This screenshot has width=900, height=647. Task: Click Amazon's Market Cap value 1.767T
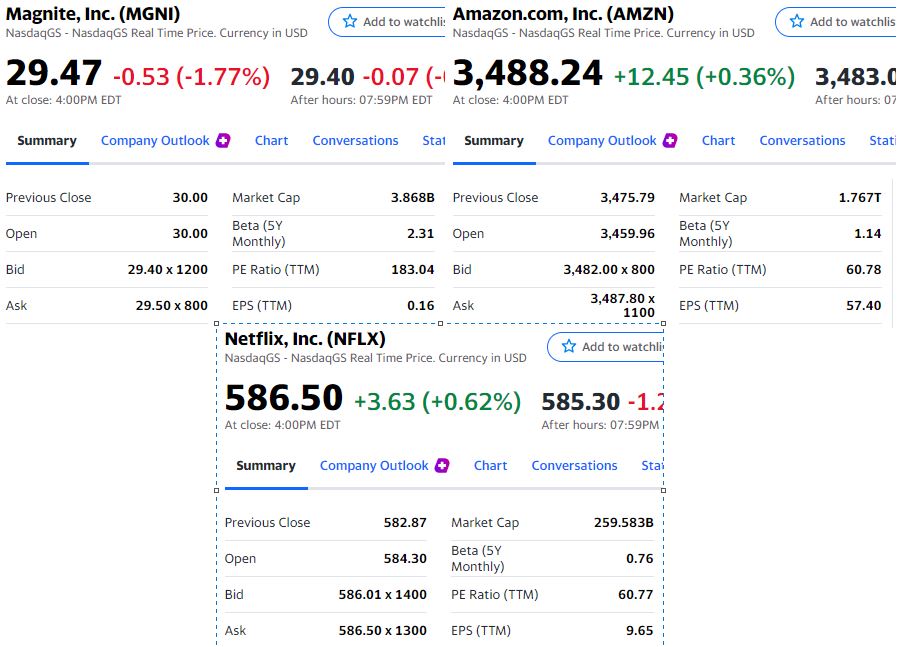860,197
